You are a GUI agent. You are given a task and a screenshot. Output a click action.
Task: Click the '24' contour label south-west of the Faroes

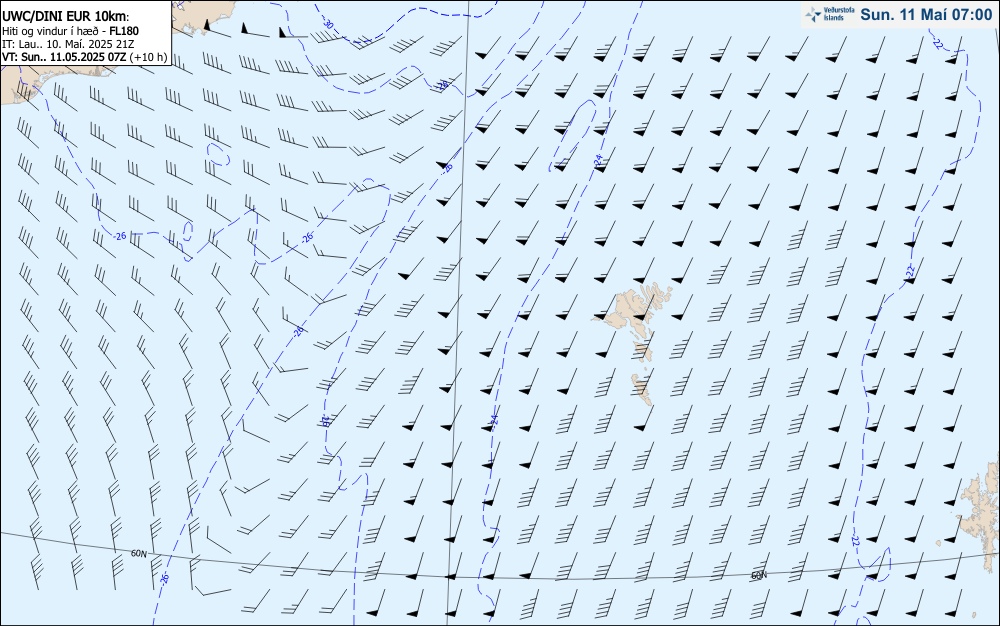click(x=494, y=419)
